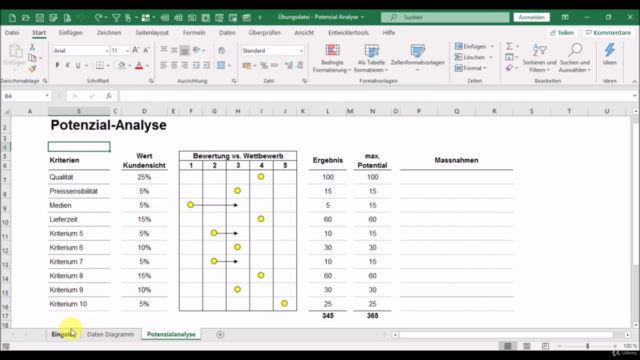Toggle align text left
This screenshot has height=360, width=640.
point(164,65)
